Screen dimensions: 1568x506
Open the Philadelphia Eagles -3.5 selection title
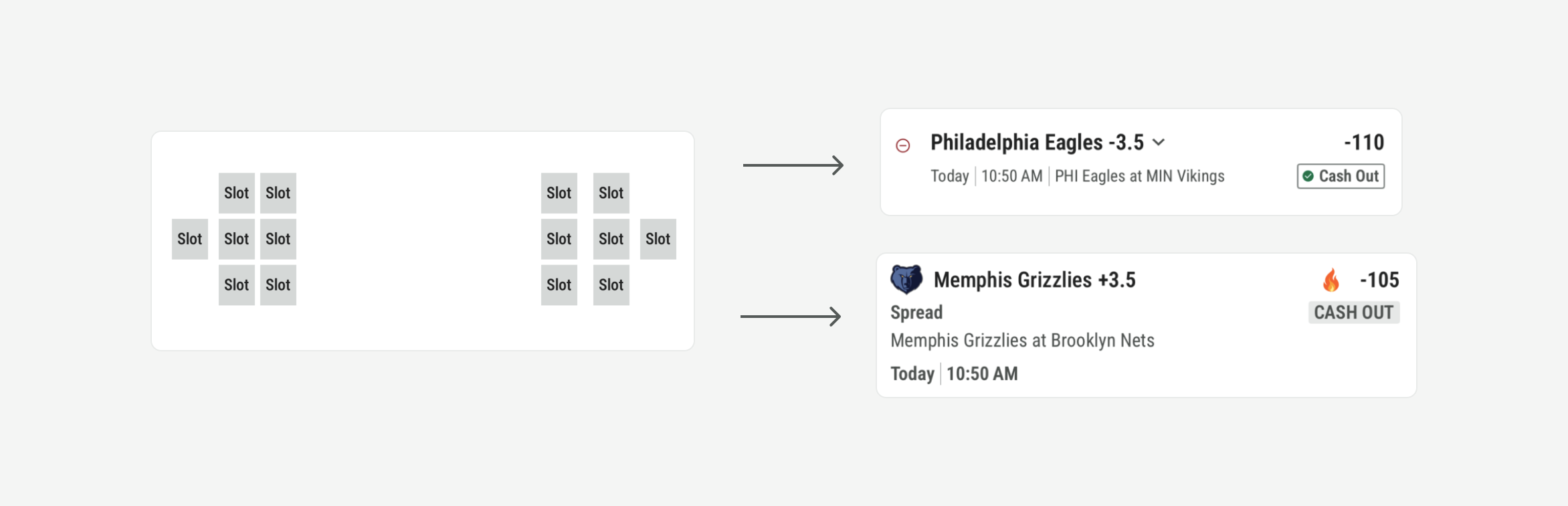point(1036,143)
